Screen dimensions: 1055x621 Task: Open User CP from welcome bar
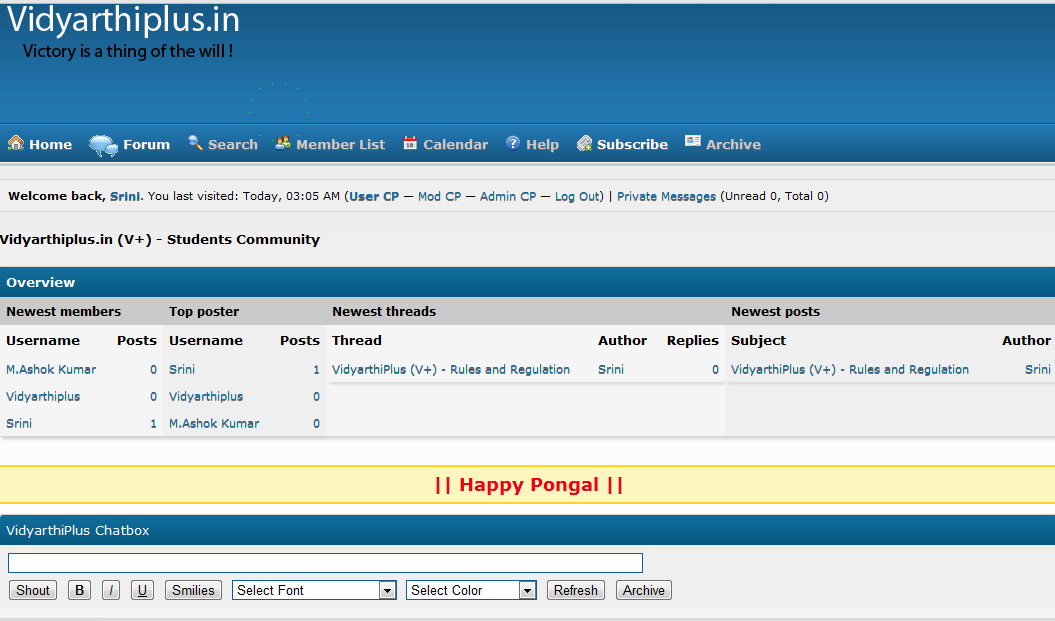(374, 196)
